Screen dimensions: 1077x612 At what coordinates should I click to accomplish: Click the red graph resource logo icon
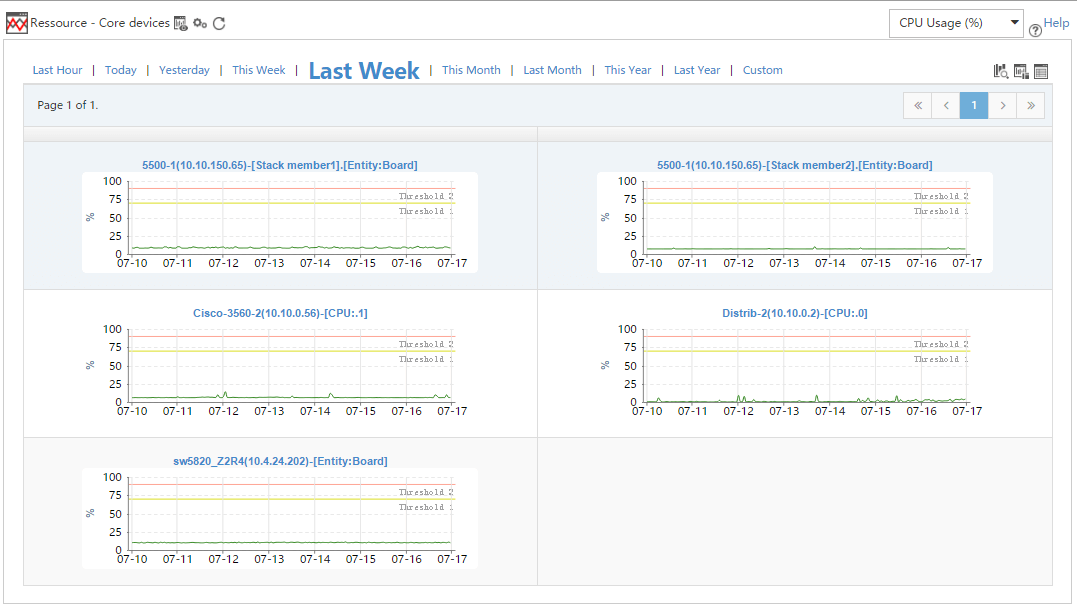tap(17, 23)
